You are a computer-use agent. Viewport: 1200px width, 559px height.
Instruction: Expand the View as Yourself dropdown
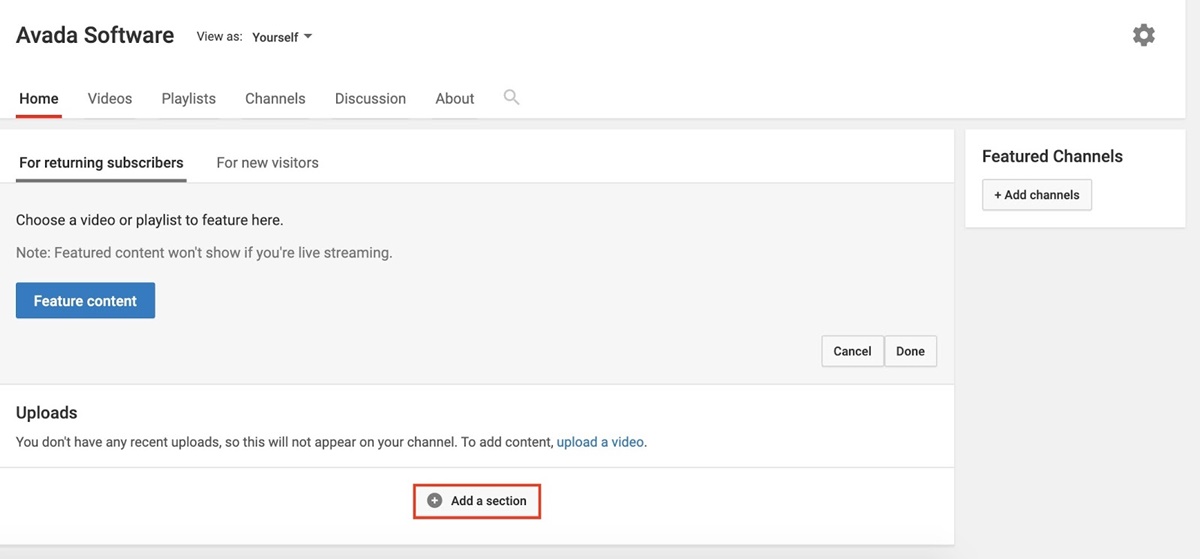[x=281, y=37]
